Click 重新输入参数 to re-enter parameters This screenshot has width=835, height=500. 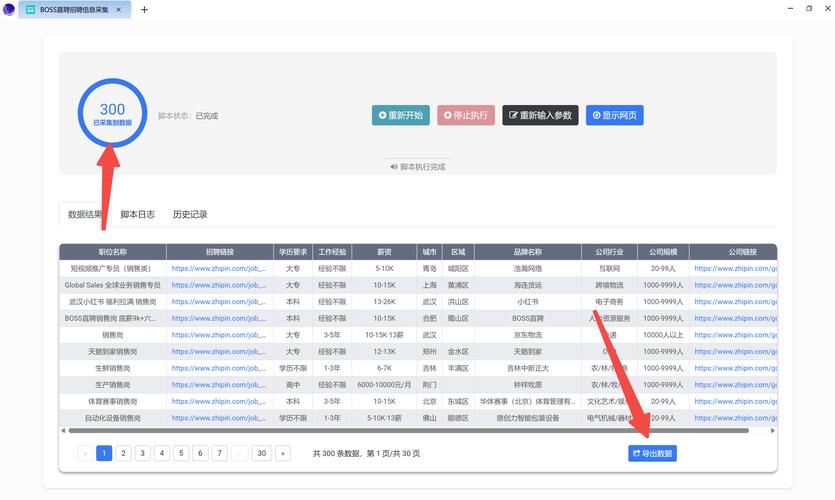coord(540,115)
